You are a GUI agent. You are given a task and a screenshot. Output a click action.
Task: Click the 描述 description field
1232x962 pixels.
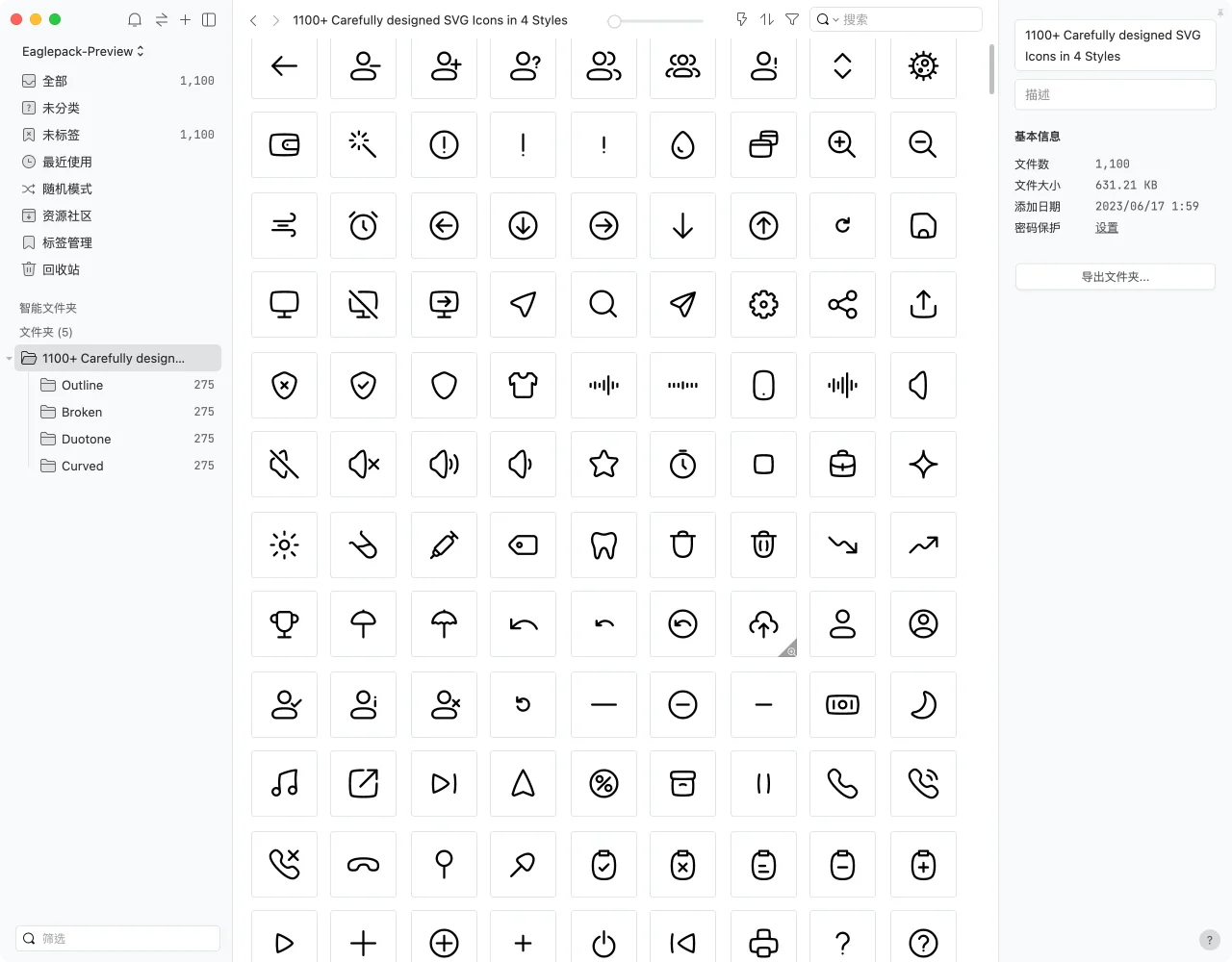[1115, 94]
